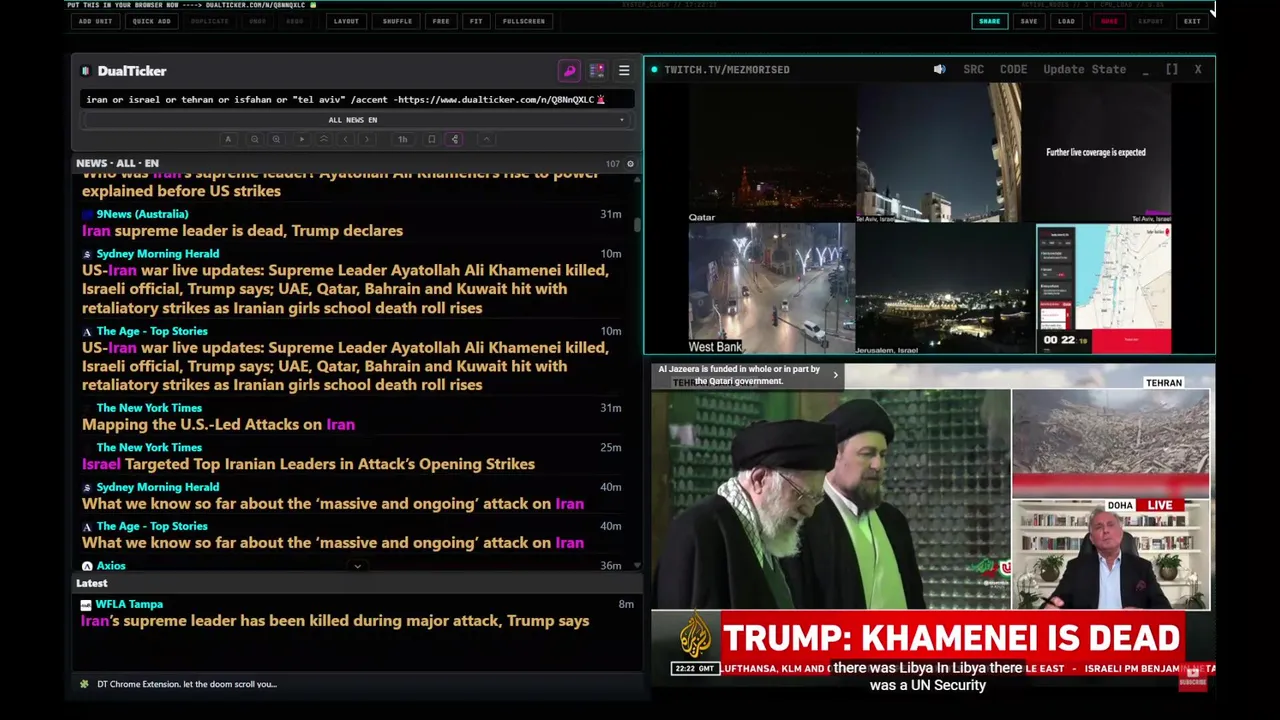Enter FULLSCREEN mode from toolbar

524,21
